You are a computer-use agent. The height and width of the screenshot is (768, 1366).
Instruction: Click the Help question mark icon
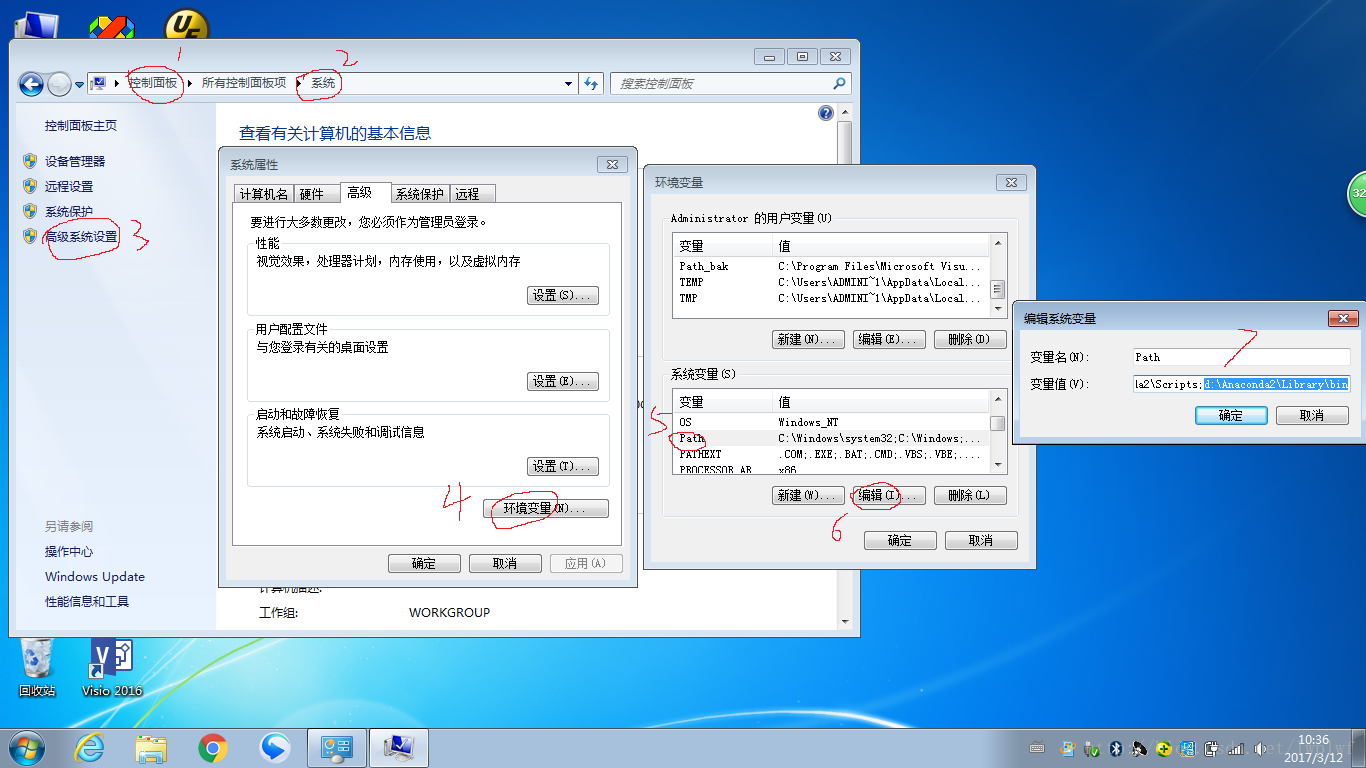[x=825, y=112]
